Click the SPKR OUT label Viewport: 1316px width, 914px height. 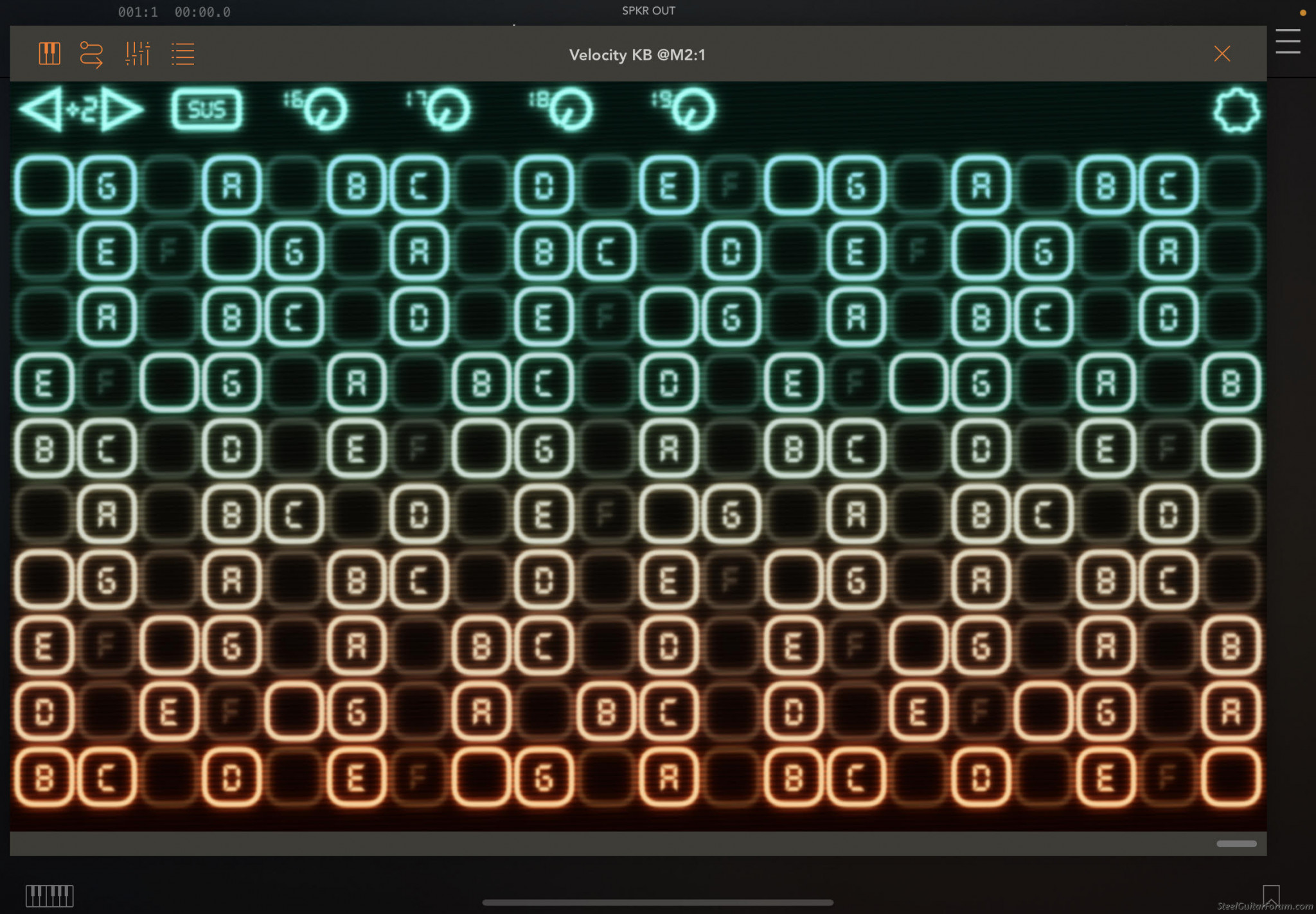point(648,11)
